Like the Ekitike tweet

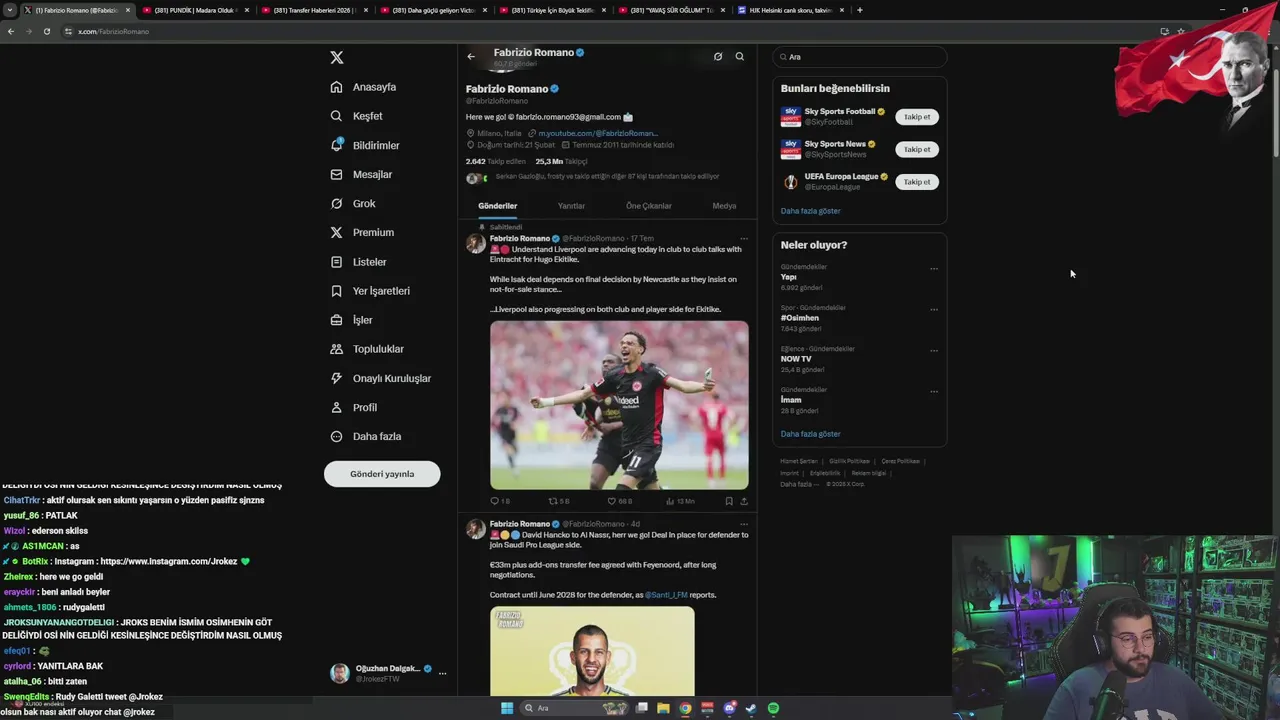tap(620, 501)
